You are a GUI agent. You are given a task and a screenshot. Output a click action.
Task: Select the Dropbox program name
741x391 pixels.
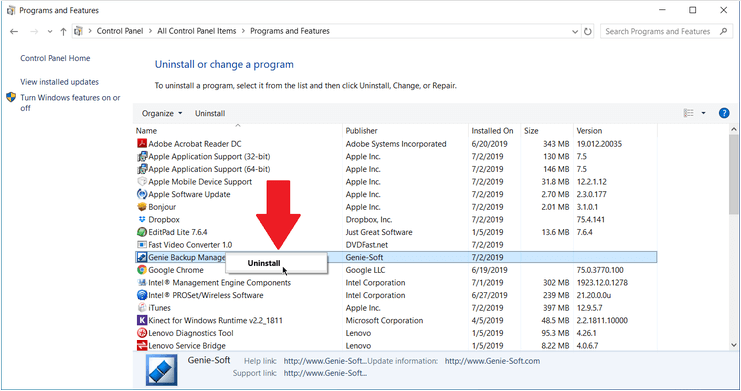[x=164, y=220]
